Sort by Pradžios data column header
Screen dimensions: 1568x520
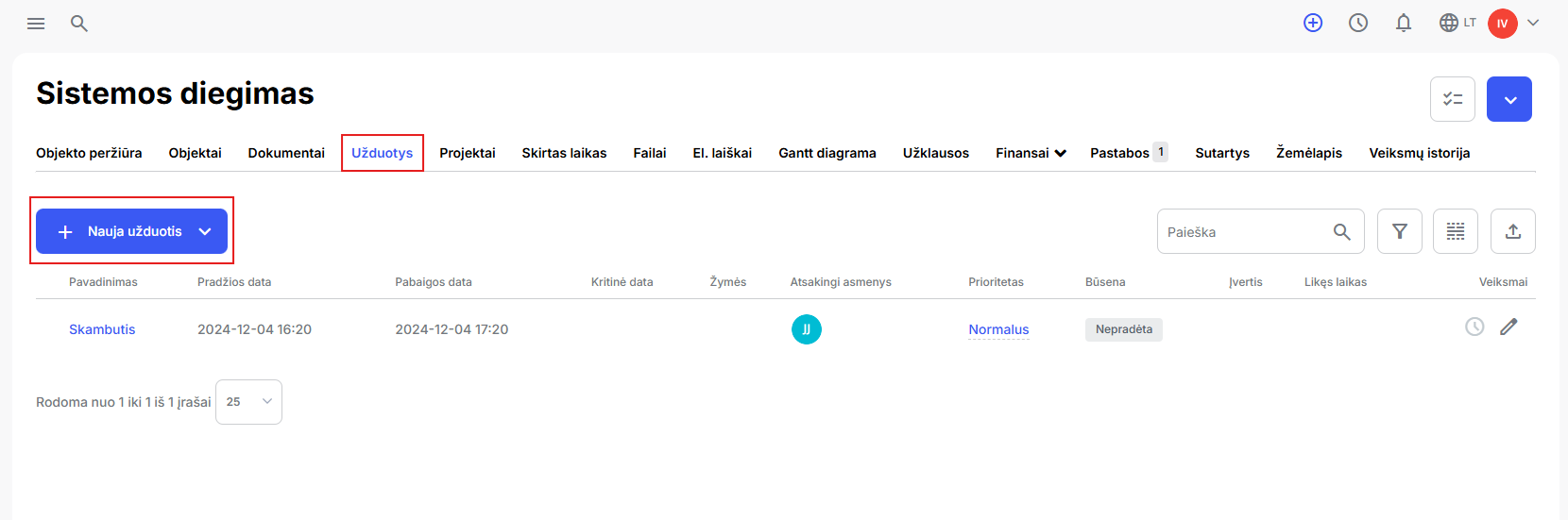tap(234, 282)
